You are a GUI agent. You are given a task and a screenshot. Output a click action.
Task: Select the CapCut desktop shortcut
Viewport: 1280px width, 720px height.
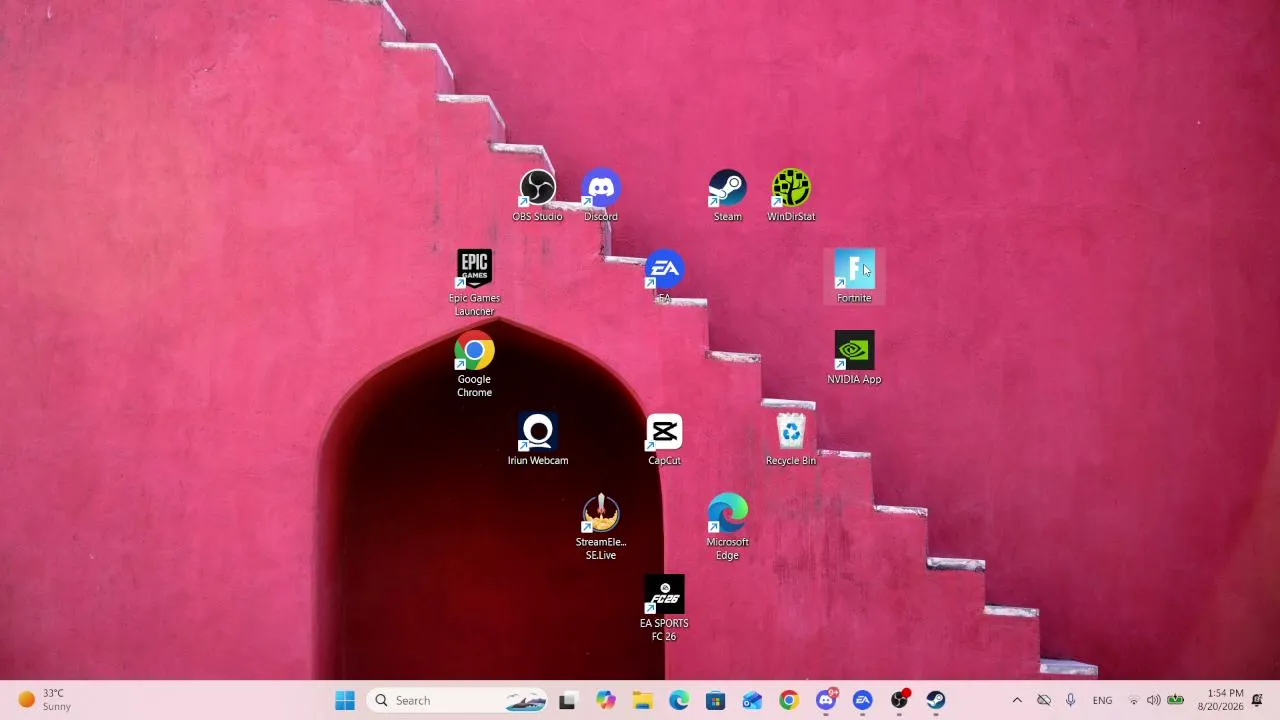pyautogui.click(x=664, y=440)
